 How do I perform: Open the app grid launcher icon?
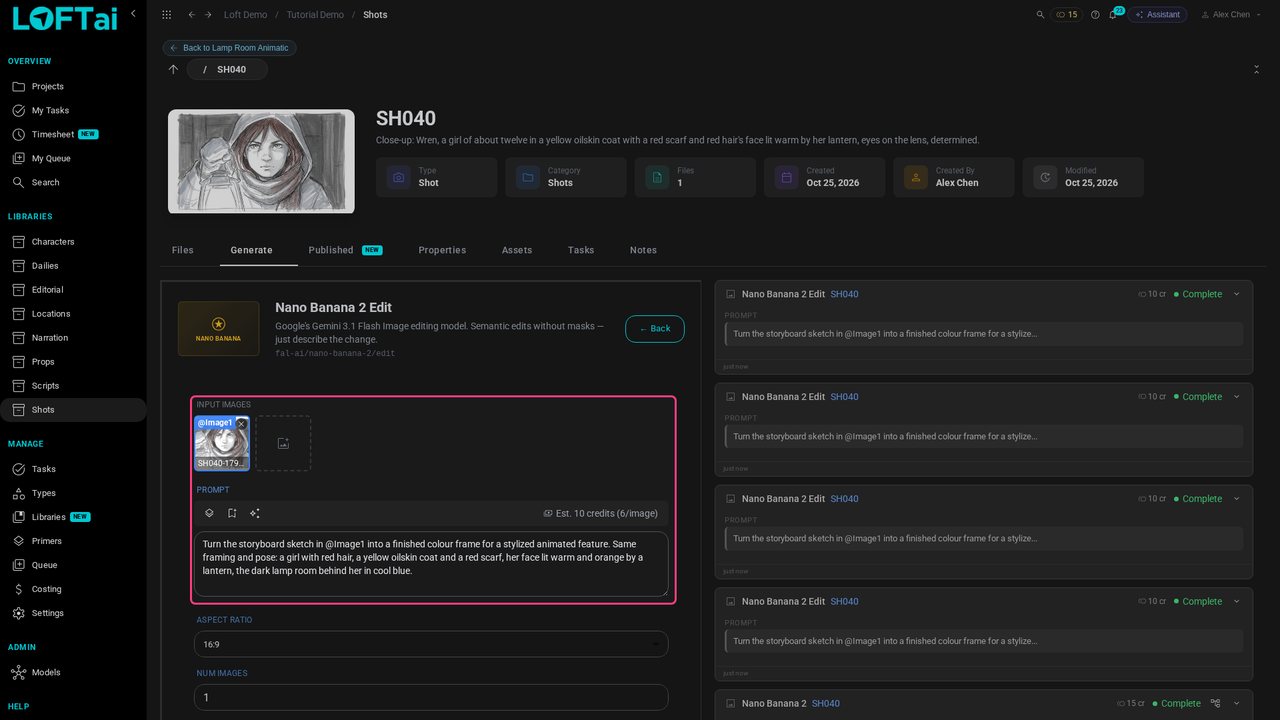point(166,15)
